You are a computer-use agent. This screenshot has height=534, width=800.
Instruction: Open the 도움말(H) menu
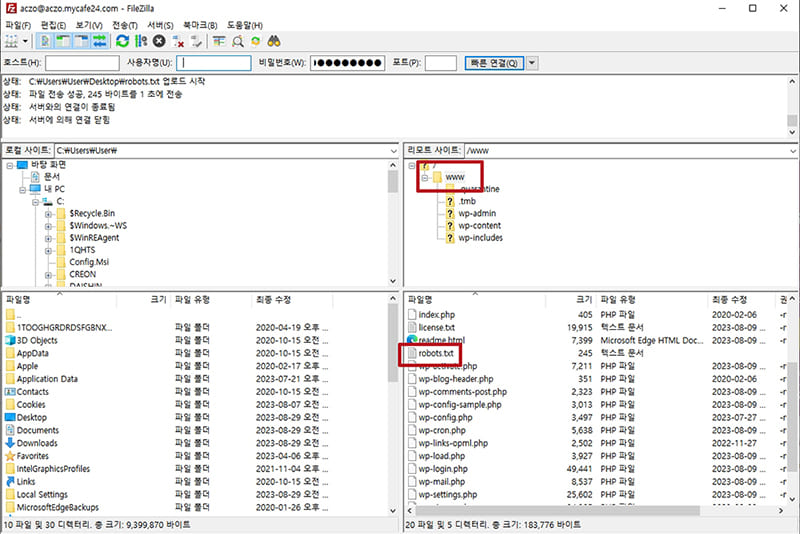pyautogui.click(x=245, y=25)
